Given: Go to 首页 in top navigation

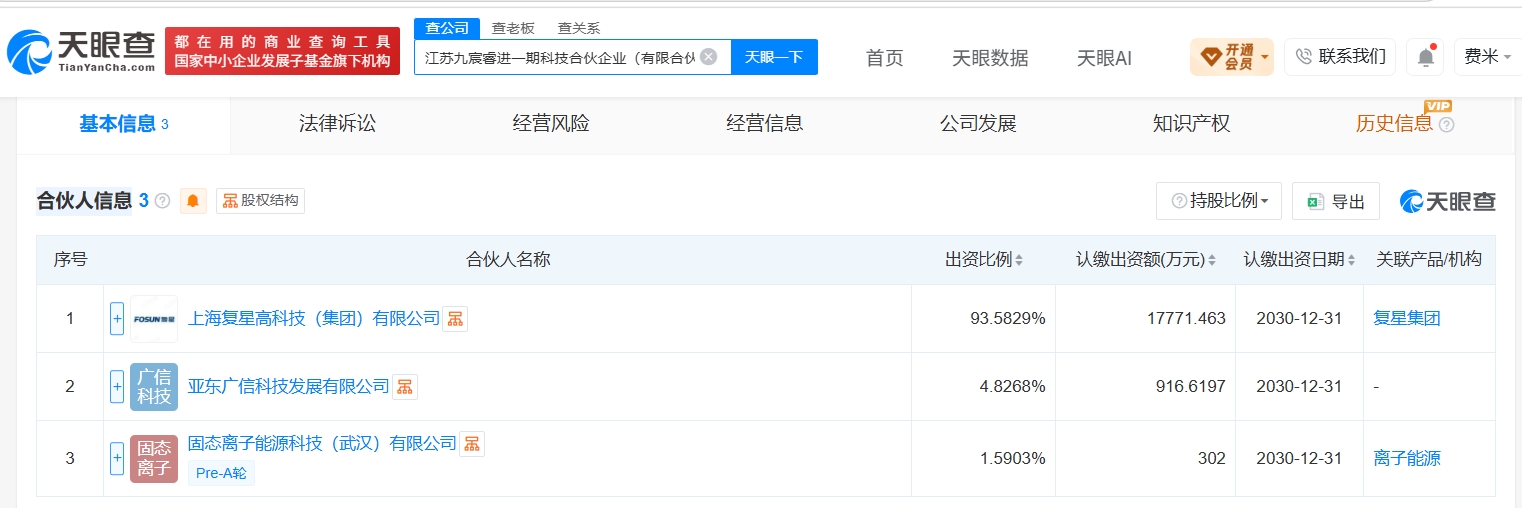Looking at the screenshot, I should [884, 58].
